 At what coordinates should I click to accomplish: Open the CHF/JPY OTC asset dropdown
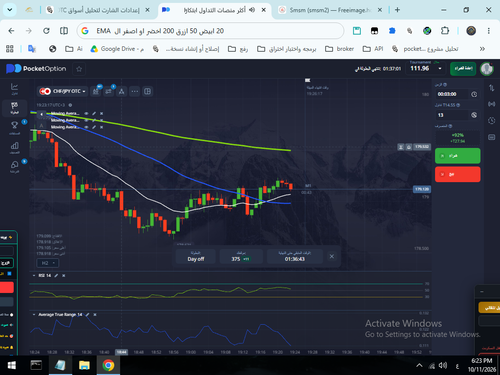click(x=62, y=91)
